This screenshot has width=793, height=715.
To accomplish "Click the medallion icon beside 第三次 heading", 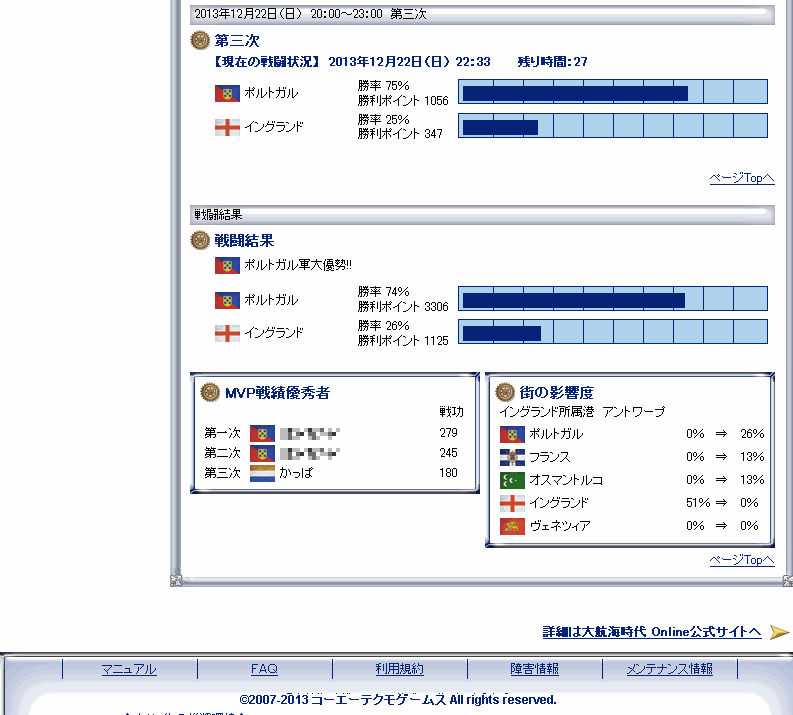I will [200, 40].
